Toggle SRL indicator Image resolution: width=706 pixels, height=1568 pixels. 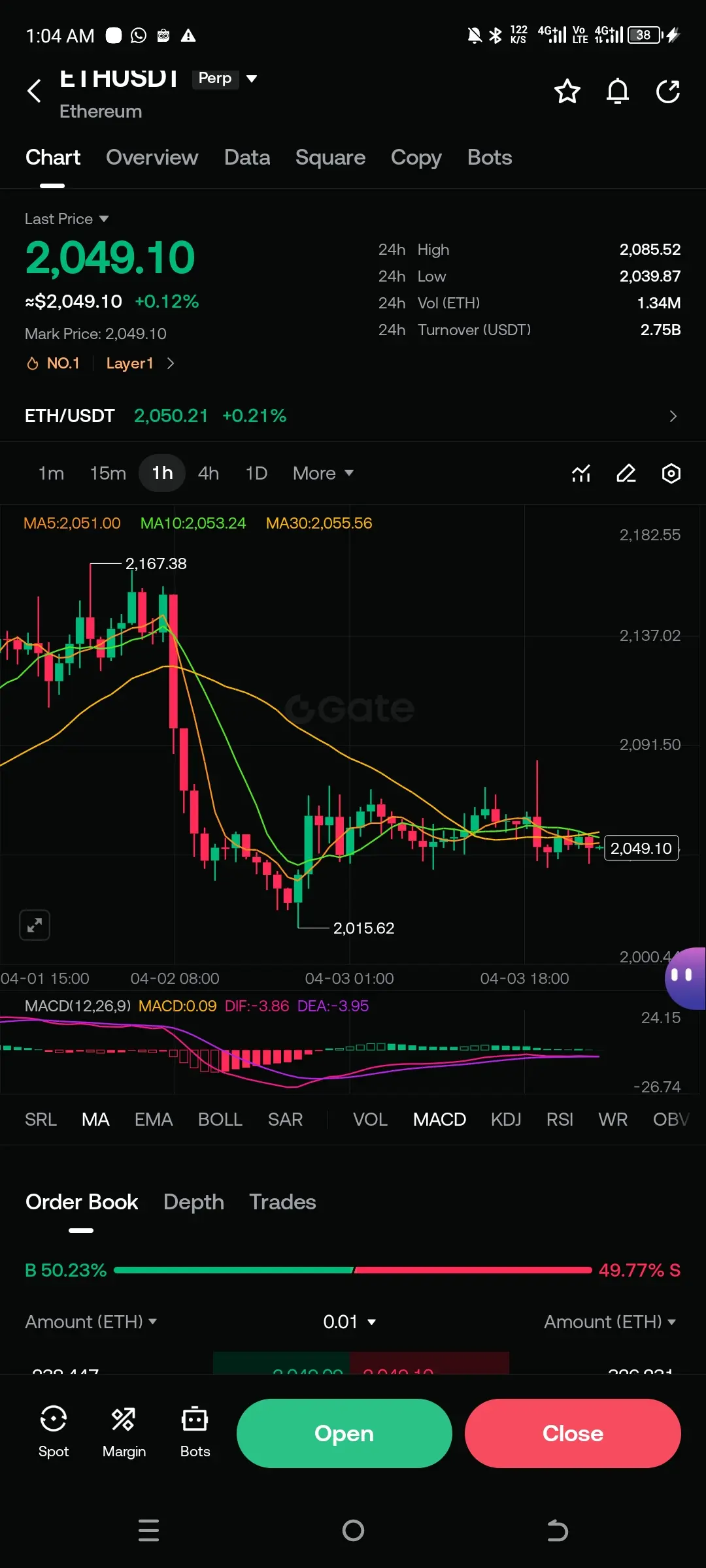pyautogui.click(x=41, y=1119)
